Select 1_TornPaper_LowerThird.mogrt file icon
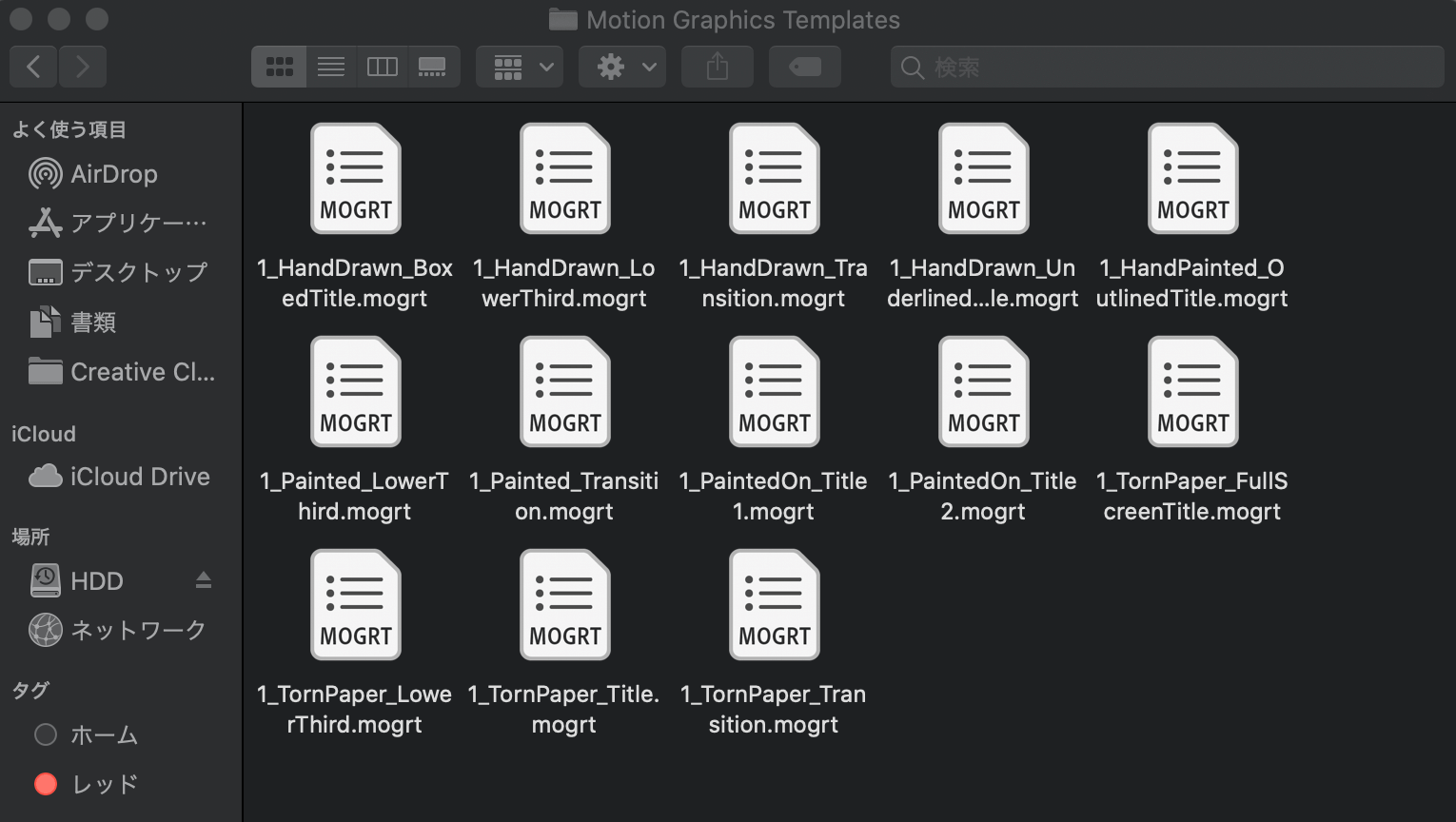This screenshot has height=822, width=1456. (355, 605)
